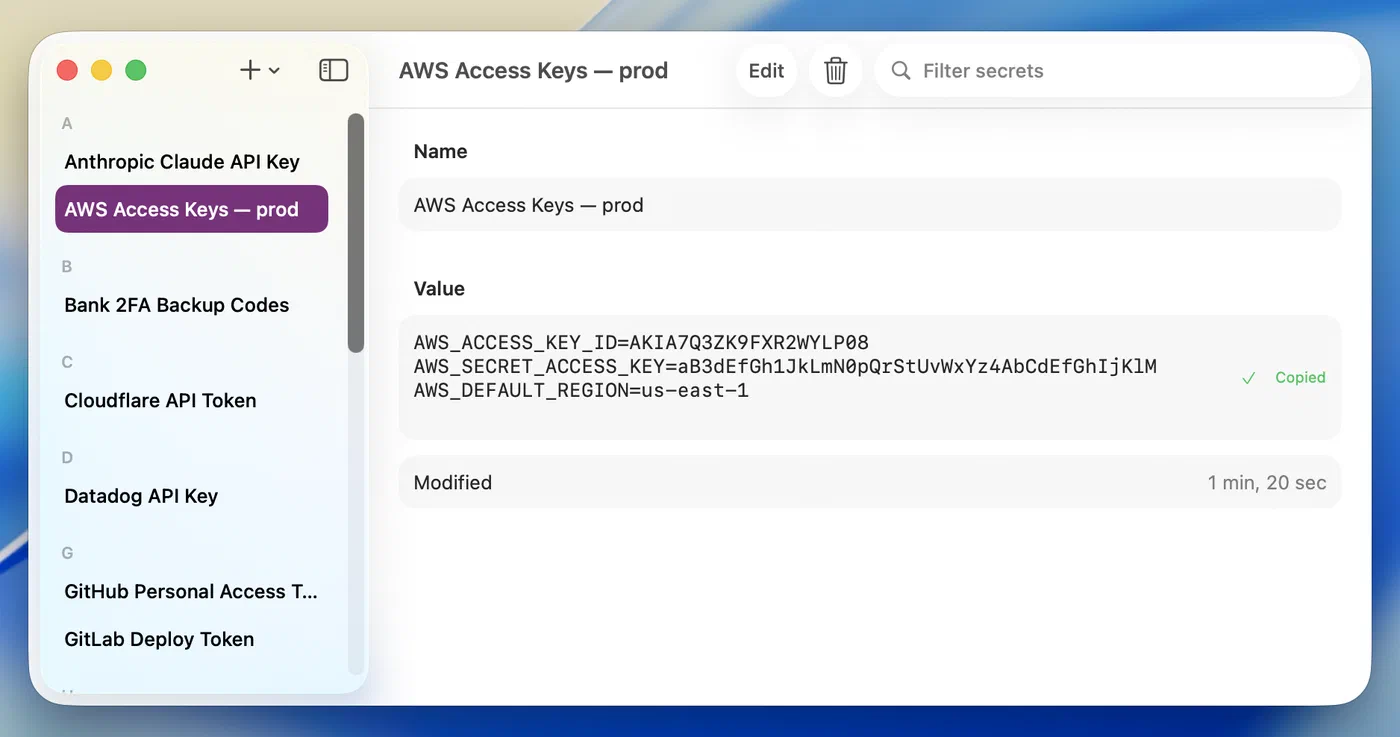
Task: Open Bank 2FA Backup Codes entry
Action: coord(191,305)
